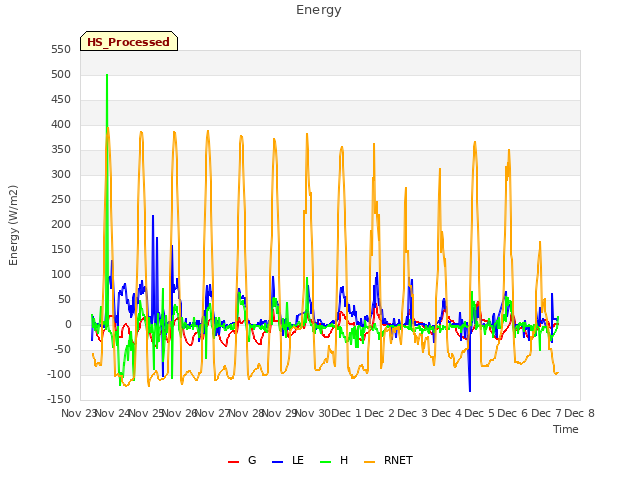Click the 400 y-axis tick label
Image resolution: width=640 pixels, height=480 pixels.
pos(61,124)
